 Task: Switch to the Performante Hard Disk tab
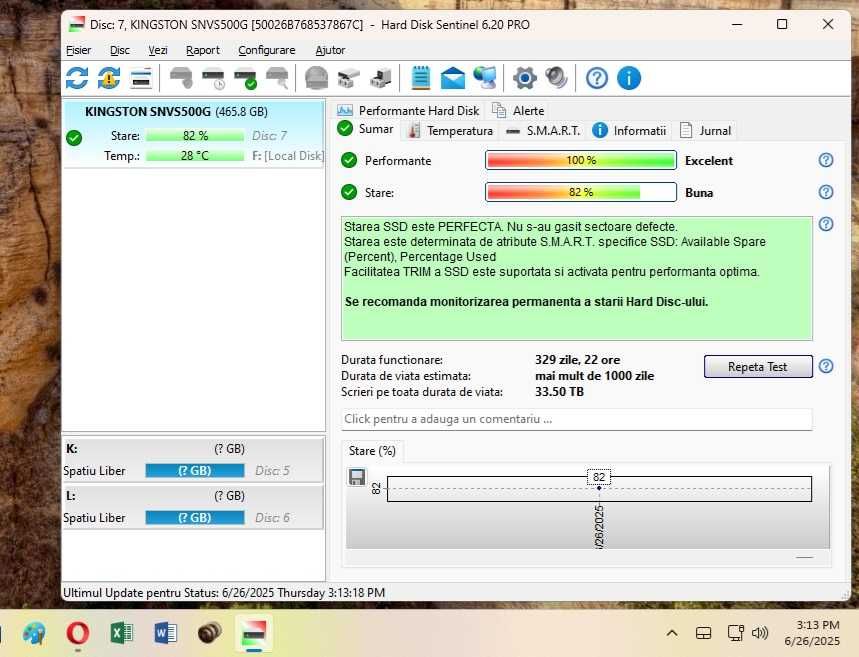[x=408, y=111]
